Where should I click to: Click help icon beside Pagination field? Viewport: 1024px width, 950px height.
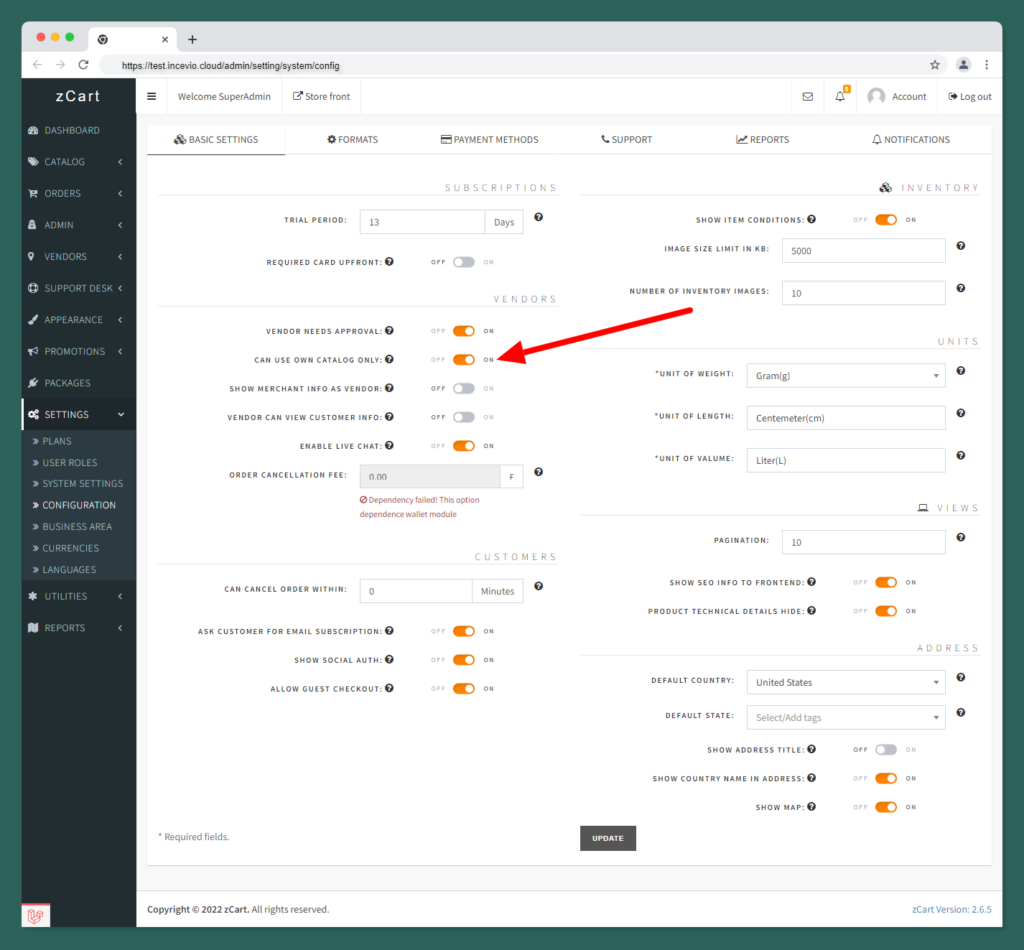(x=961, y=537)
